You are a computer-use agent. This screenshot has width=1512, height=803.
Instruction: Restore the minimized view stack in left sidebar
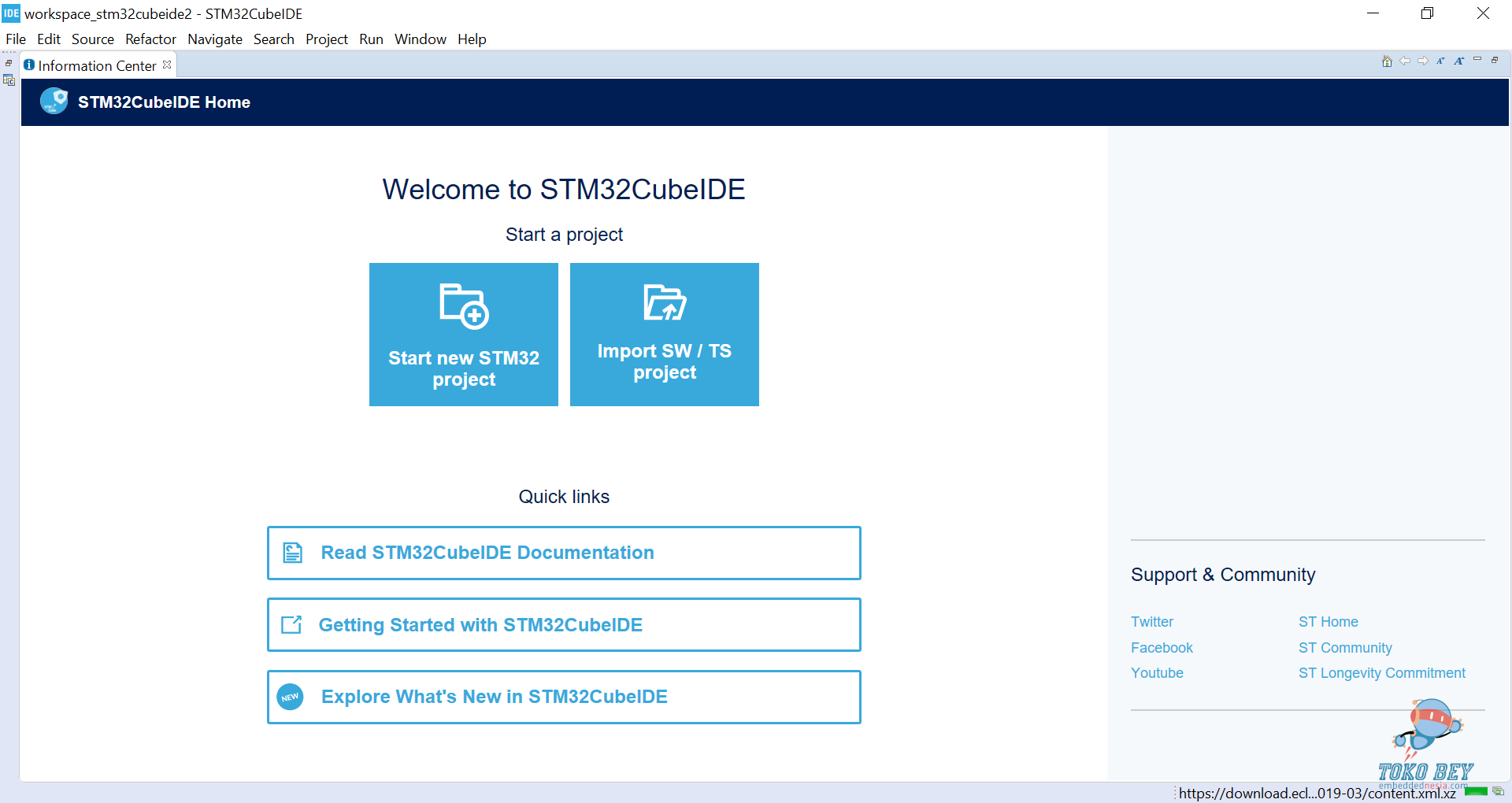point(9,63)
